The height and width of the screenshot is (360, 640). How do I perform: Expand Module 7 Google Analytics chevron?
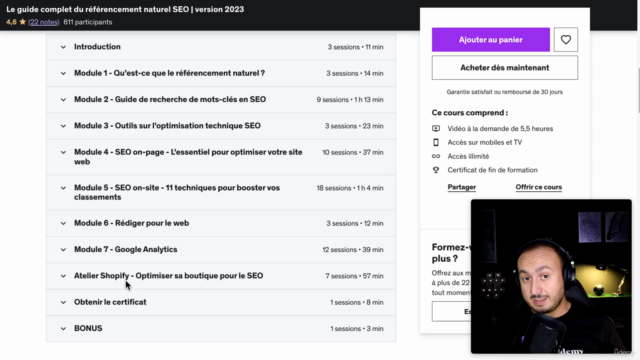63,250
